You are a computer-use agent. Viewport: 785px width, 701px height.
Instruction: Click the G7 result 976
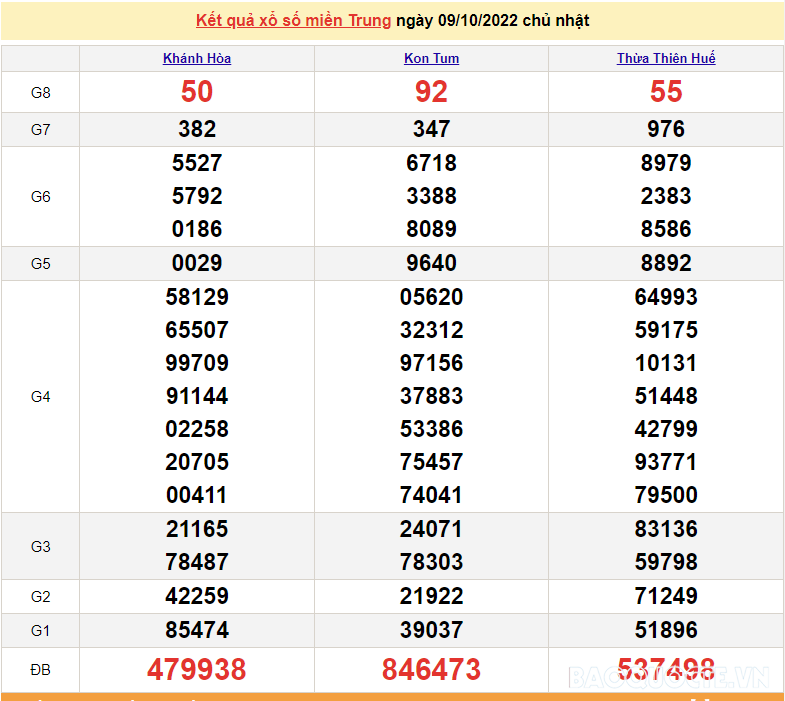tap(666, 129)
